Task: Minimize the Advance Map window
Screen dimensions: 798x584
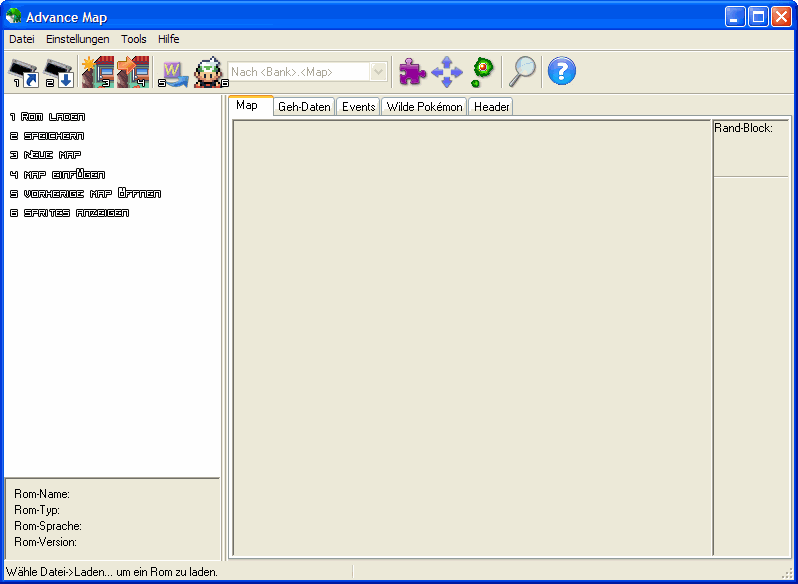Action: [x=734, y=17]
